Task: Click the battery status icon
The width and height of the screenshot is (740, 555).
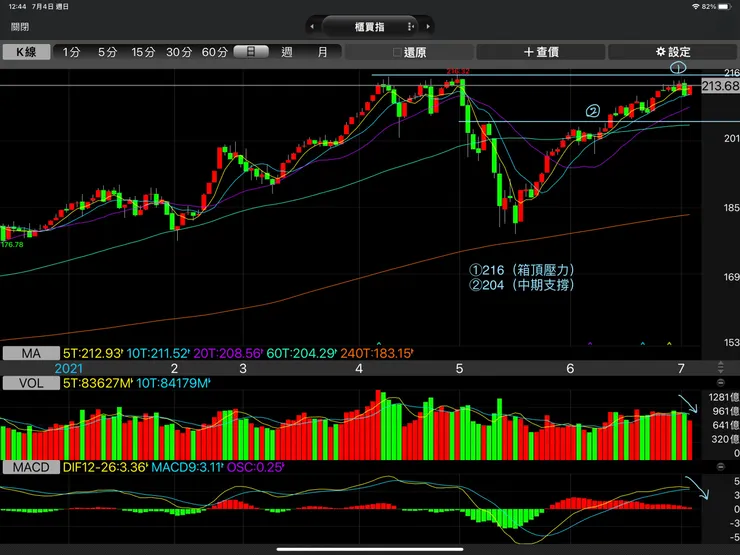Action: [725, 7]
